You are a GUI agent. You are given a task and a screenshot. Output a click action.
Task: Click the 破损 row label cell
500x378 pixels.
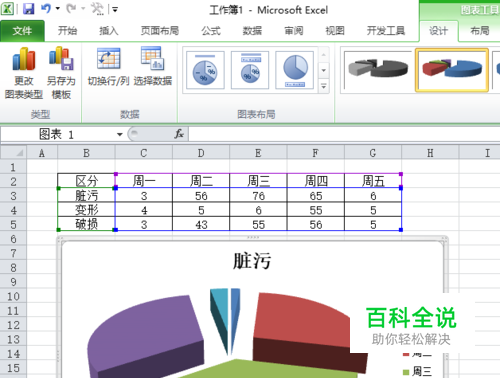(86, 224)
